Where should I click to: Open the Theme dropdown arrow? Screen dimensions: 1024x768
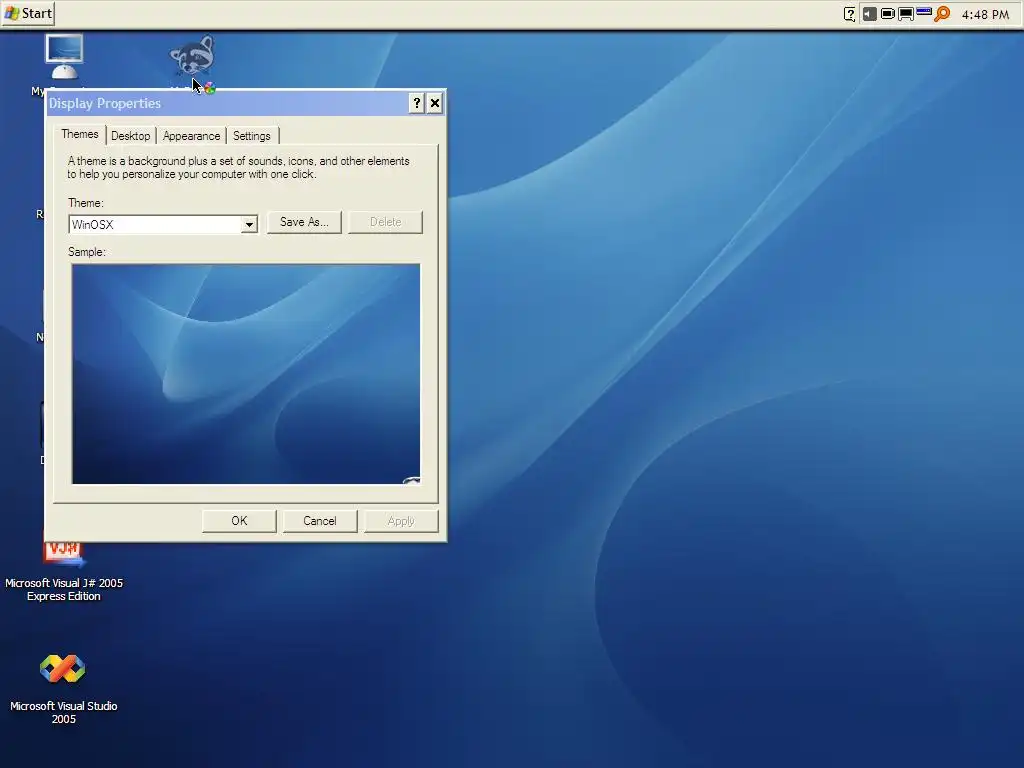[249, 225]
